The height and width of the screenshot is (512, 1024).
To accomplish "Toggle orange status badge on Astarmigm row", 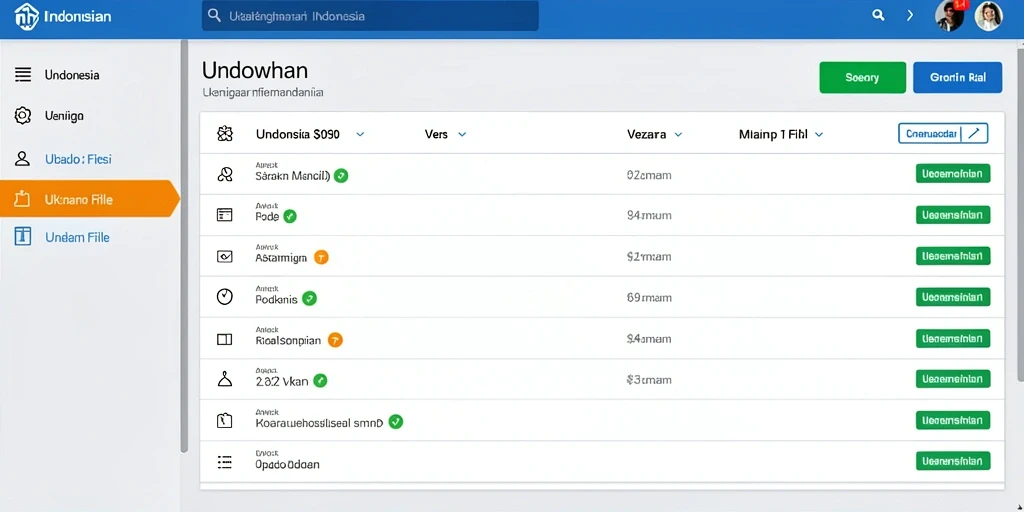I will pos(321,257).
